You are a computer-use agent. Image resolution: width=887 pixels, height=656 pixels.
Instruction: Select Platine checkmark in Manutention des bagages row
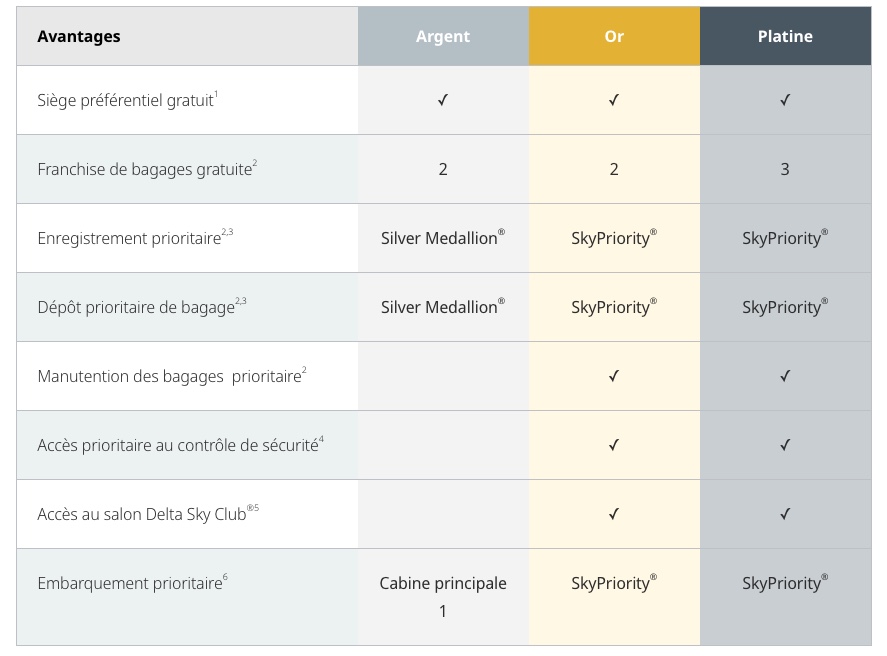coord(785,376)
